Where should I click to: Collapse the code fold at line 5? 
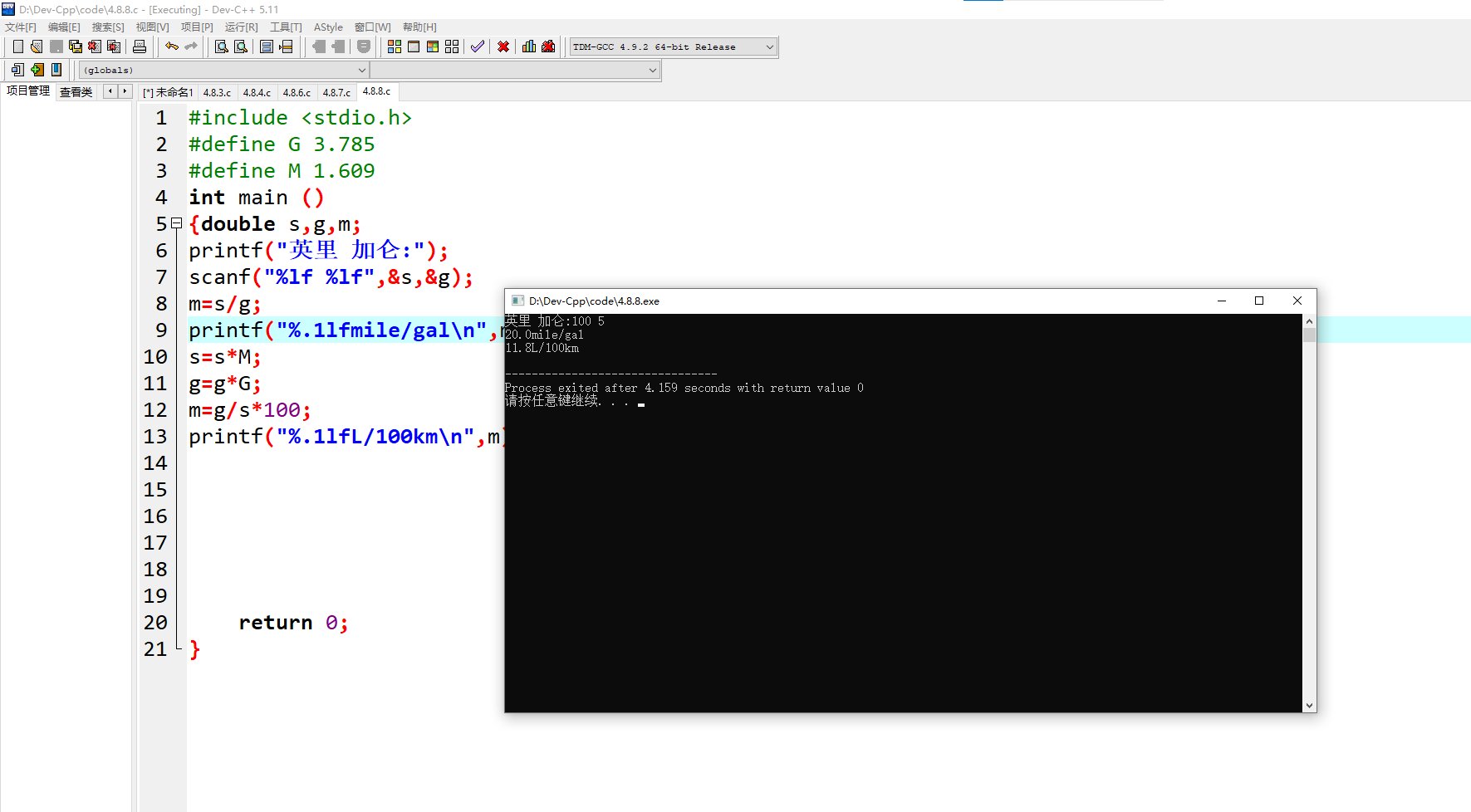(176, 223)
